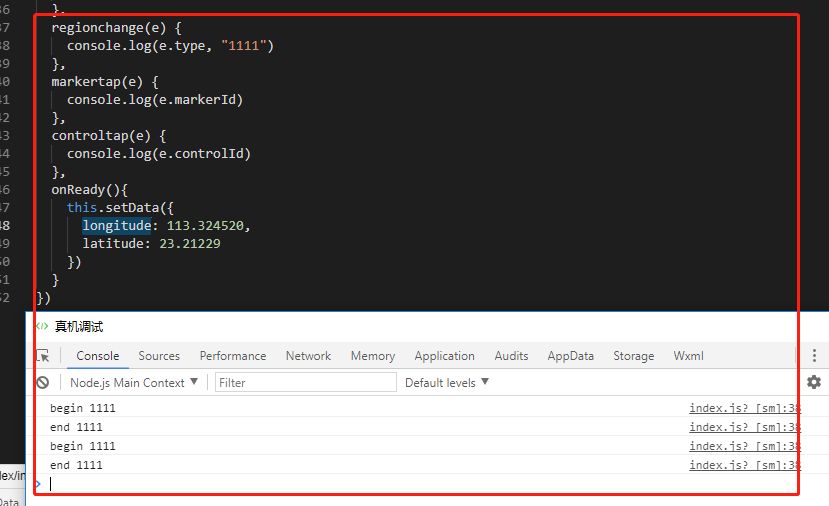Click the markertap(e) function name
Image resolution: width=829 pixels, height=506 pixels.
[97, 82]
